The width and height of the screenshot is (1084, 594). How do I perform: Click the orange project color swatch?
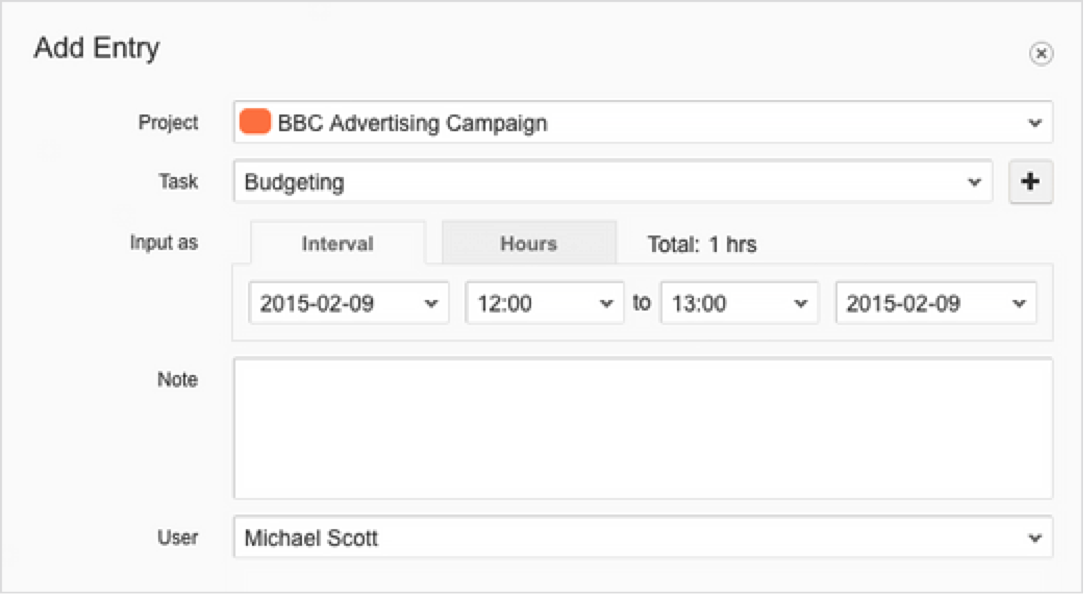255,122
